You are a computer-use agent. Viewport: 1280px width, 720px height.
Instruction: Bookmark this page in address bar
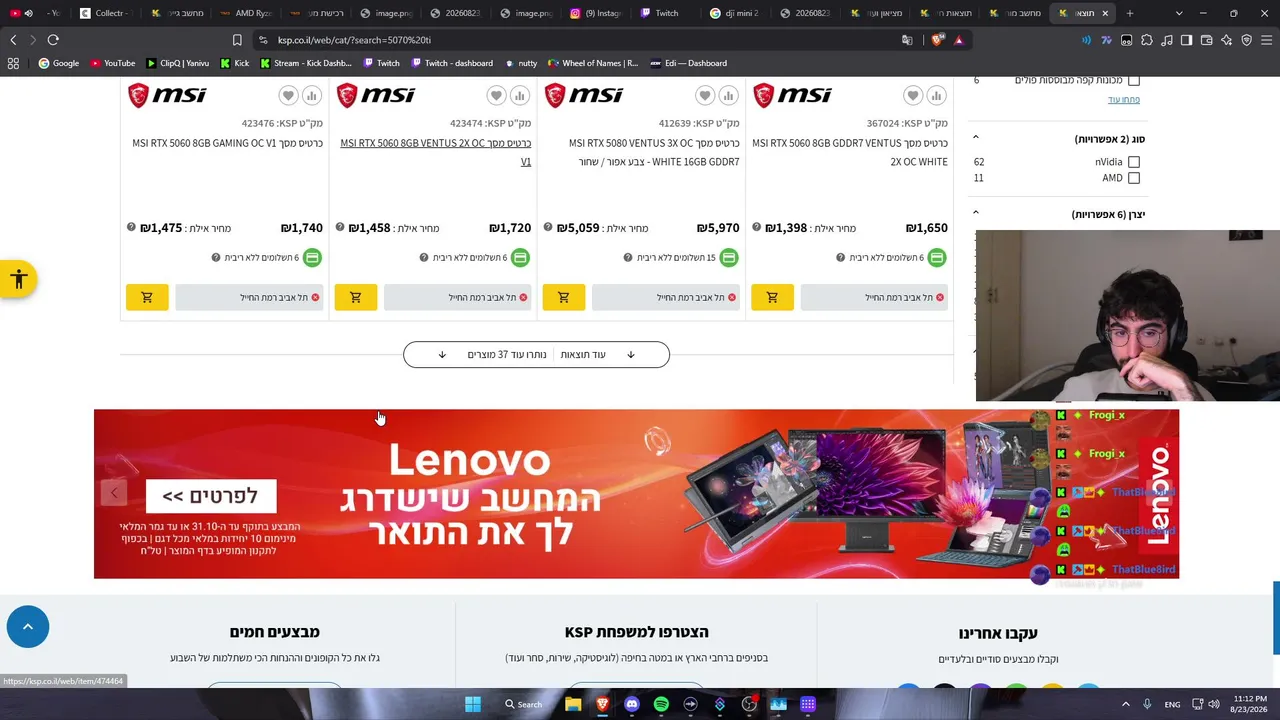coord(237,40)
